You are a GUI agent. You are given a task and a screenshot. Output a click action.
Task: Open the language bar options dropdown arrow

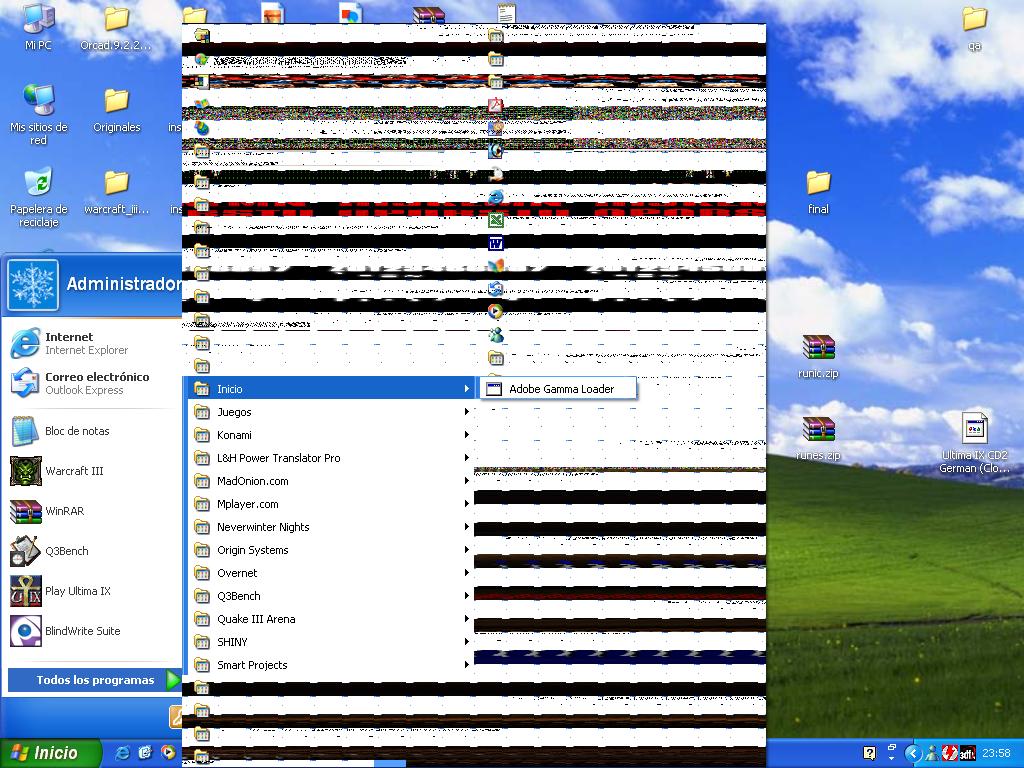tap(892, 759)
